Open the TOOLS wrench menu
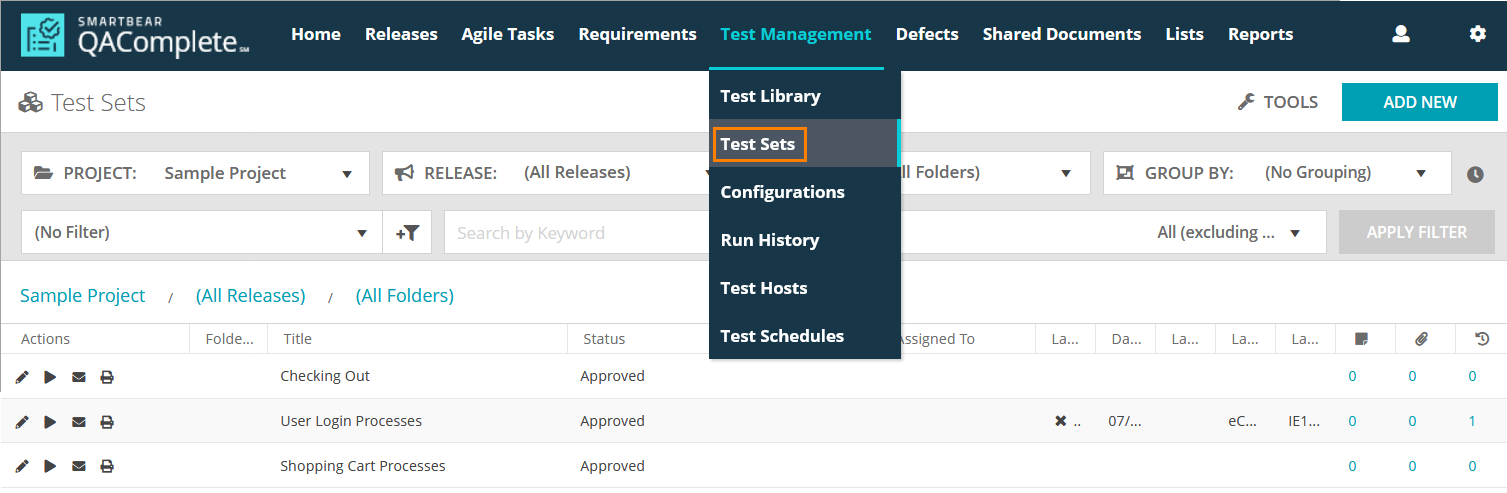This screenshot has height=493, width=1507. pyautogui.click(x=1278, y=102)
